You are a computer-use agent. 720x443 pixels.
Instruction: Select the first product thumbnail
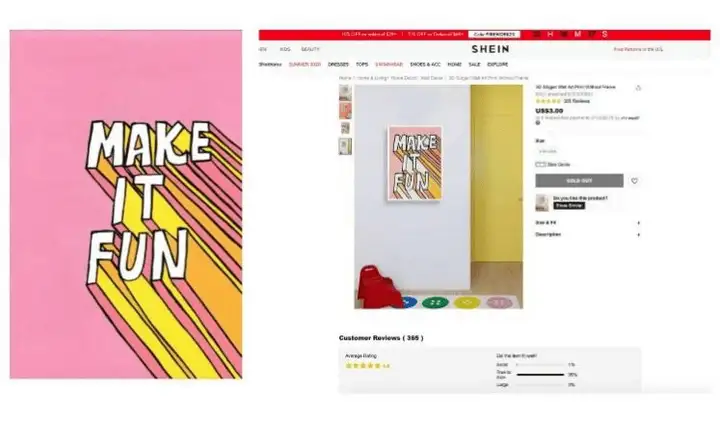[x=345, y=92]
